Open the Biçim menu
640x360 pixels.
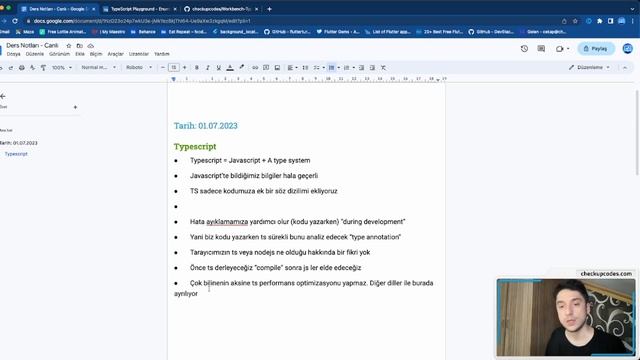(96, 54)
